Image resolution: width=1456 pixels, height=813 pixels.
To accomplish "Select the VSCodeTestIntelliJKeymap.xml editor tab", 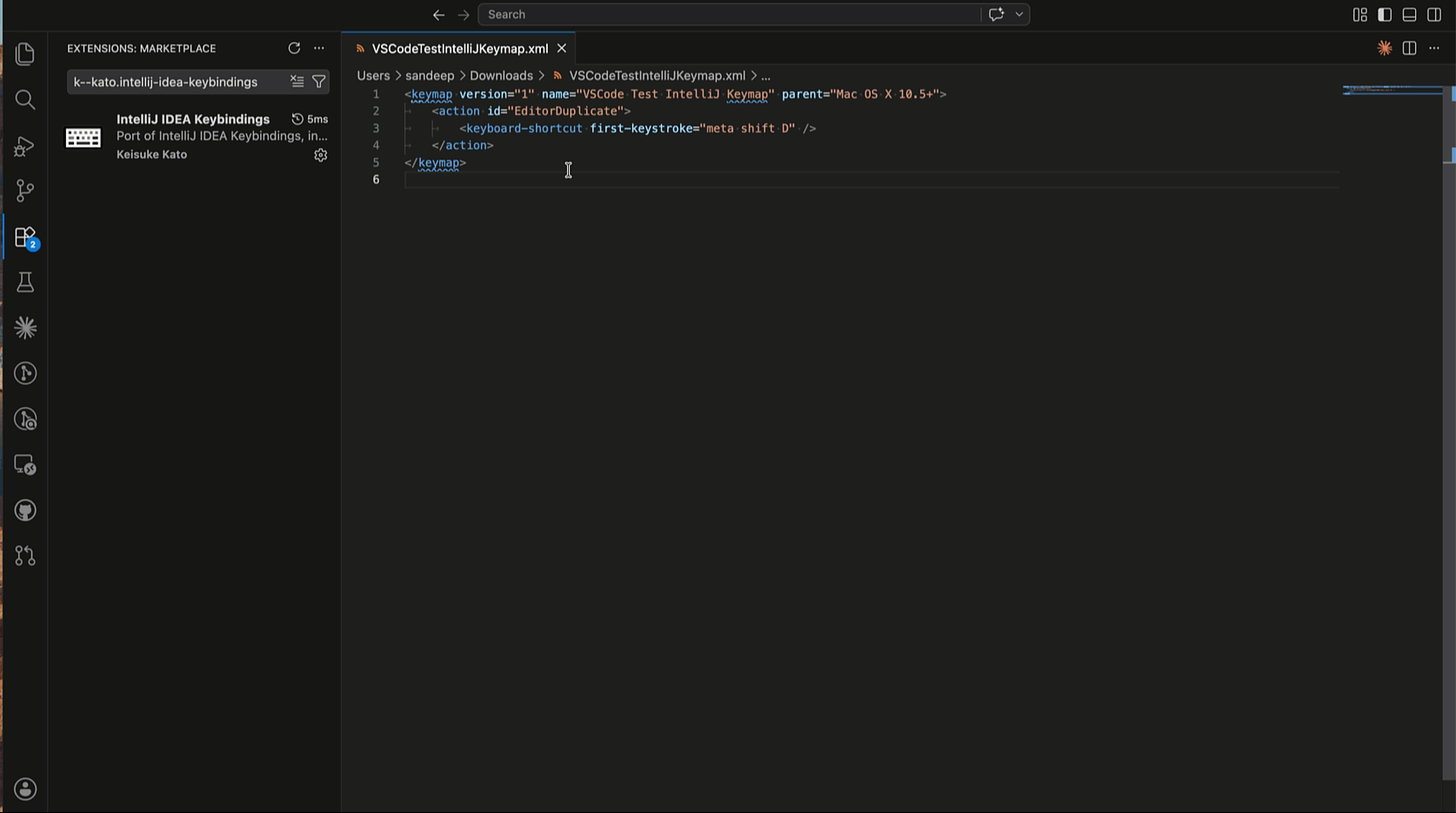I will (x=460, y=49).
